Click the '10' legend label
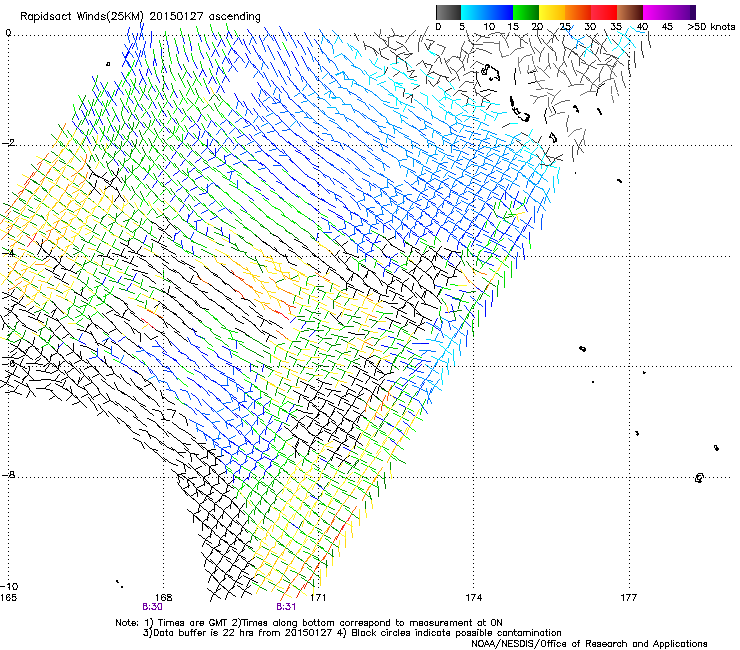740x650 pixels. click(x=489, y=27)
